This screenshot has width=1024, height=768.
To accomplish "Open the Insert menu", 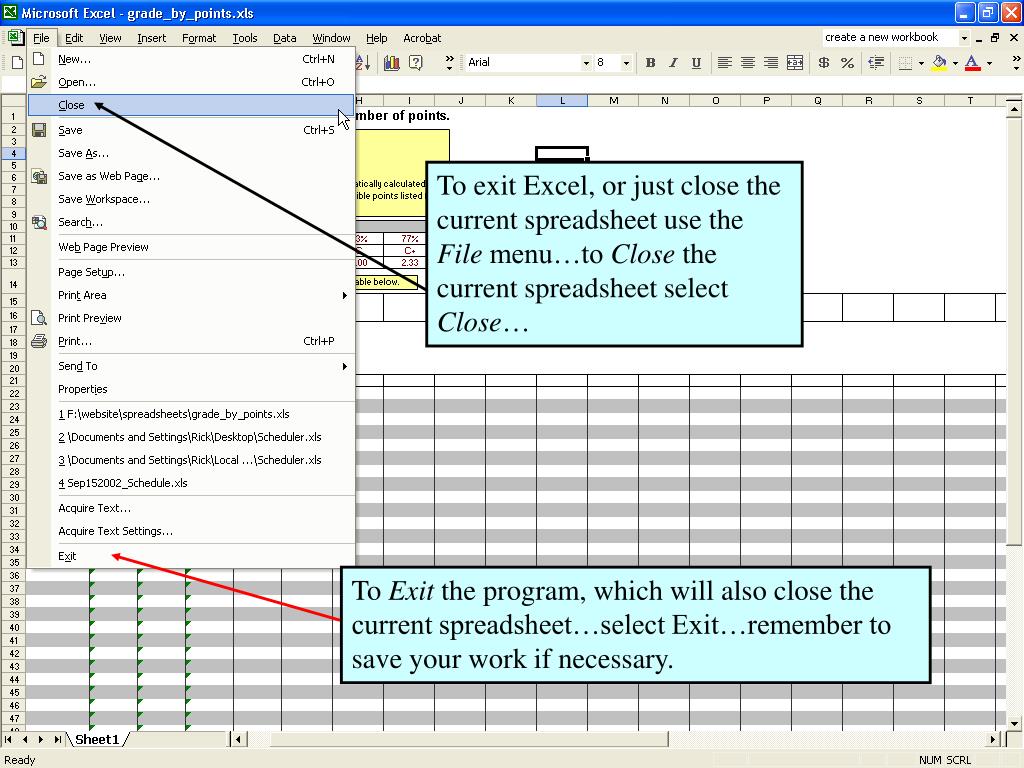I will click(x=152, y=39).
